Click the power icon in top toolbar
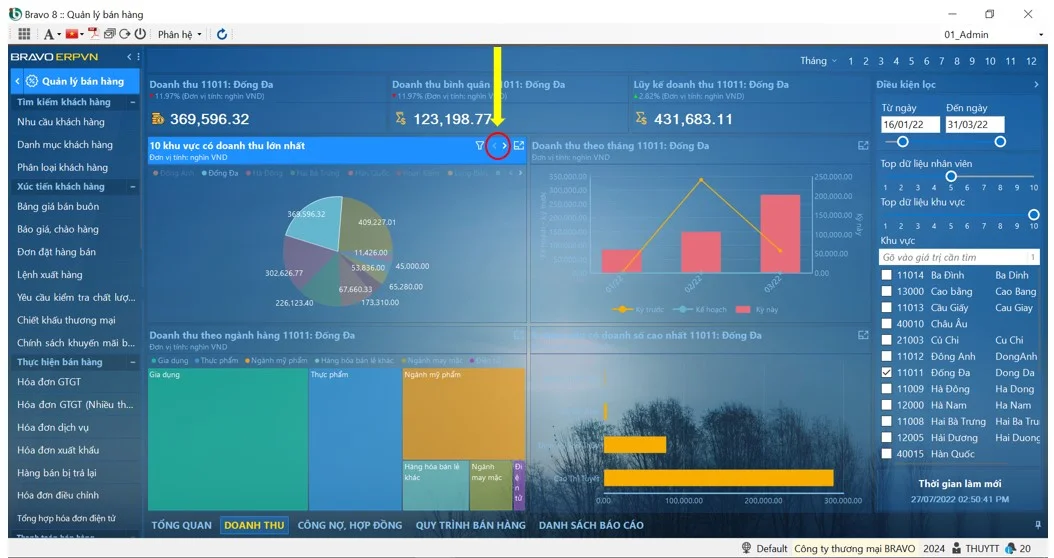The width and height of the screenshot is (1054, 558). point(140,34)
